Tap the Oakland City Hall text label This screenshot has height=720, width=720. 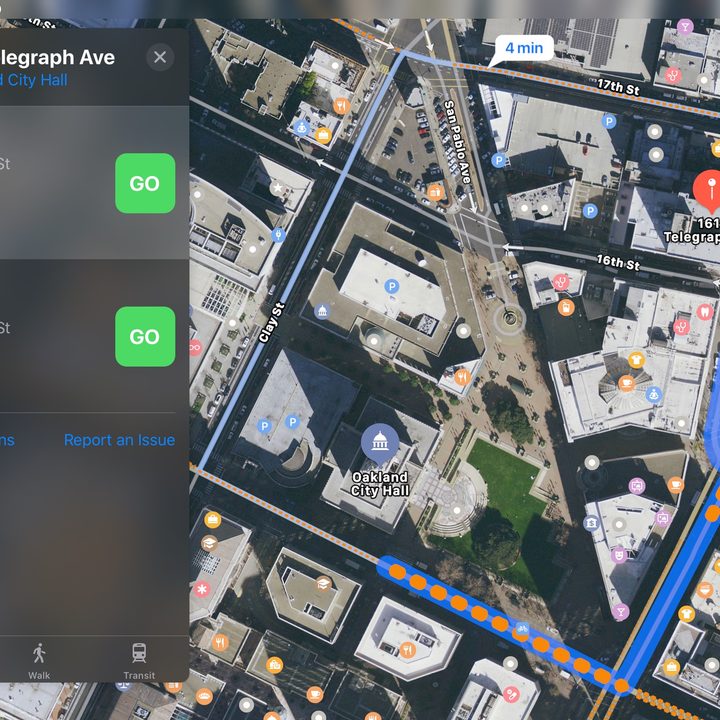[x=380, y=484]
